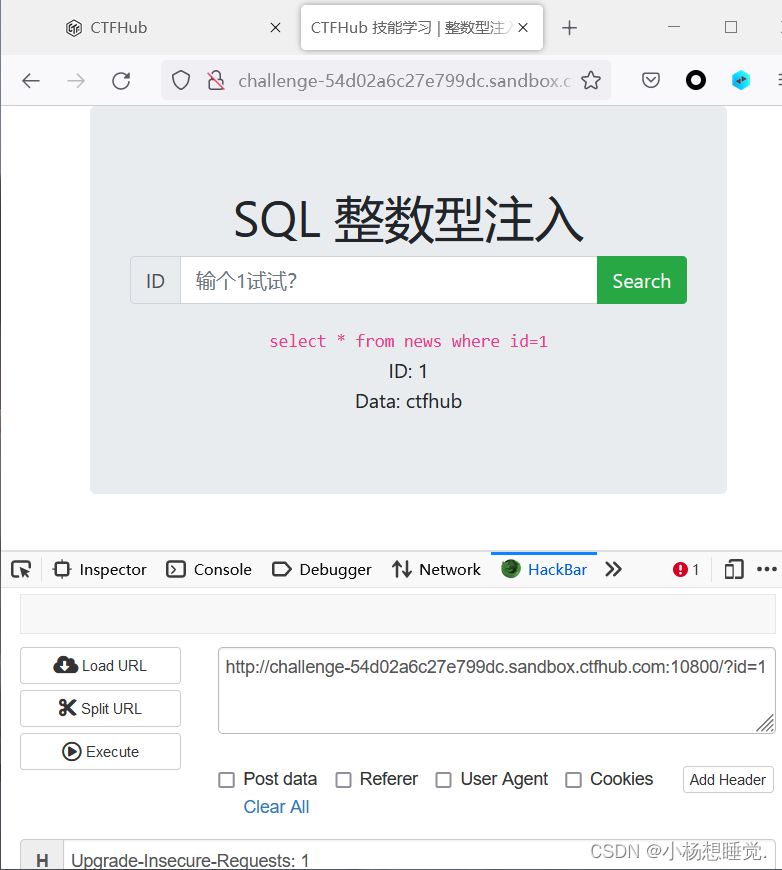The width and height of the screenshot is (782, 870).
Task: Click the browser forward arrow
Action: click(x=76, y=81)
